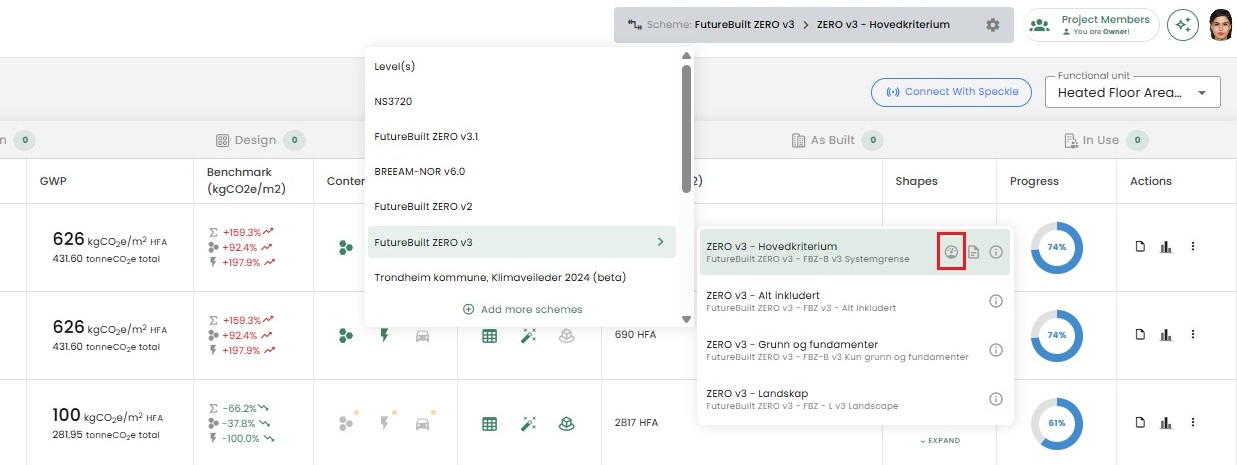This screenshot has height=465, width=1237.
Task: Click Add more schemes
Action: click(522, 309)
